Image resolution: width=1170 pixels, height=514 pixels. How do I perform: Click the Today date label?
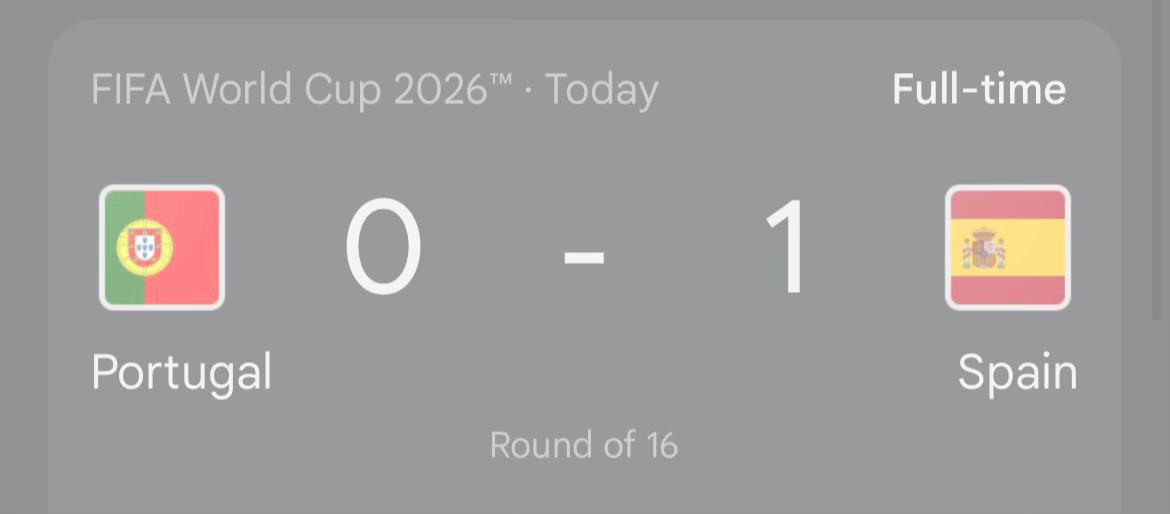click(x=601, y=91)
